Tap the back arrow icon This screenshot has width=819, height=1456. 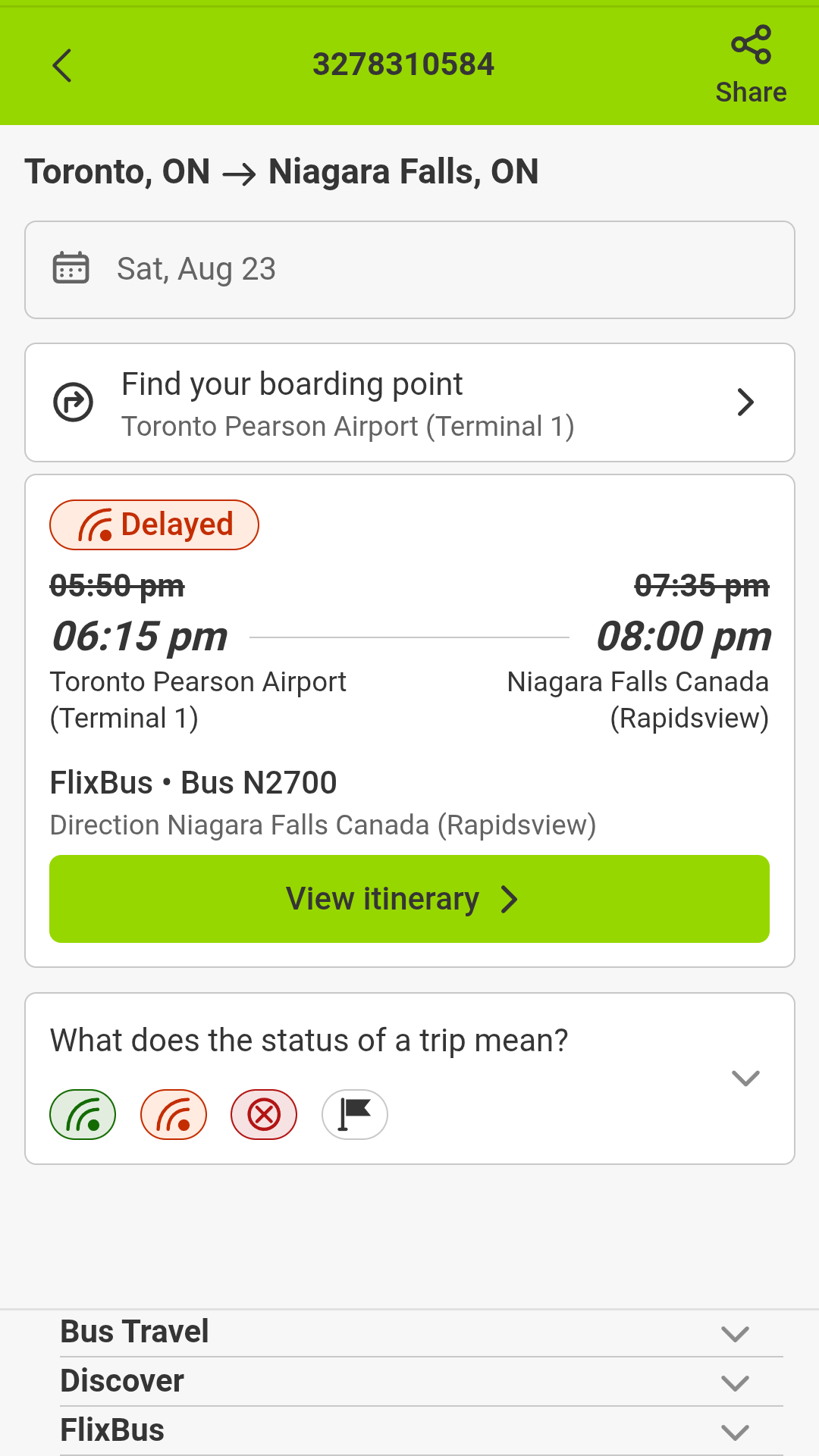(x=62, y=65)
